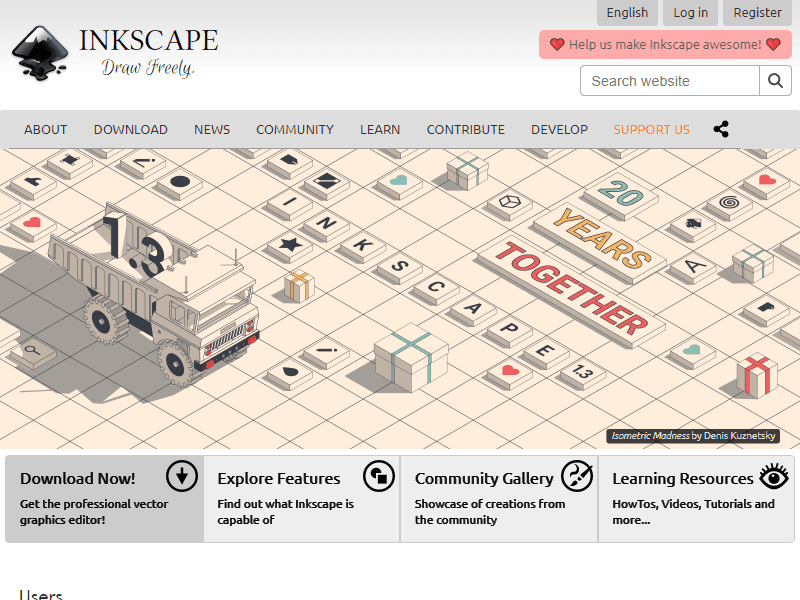Click the Inkscape mountain logo icon
The width and height of the screenshot is (800, 600).
tap(40, 53)
